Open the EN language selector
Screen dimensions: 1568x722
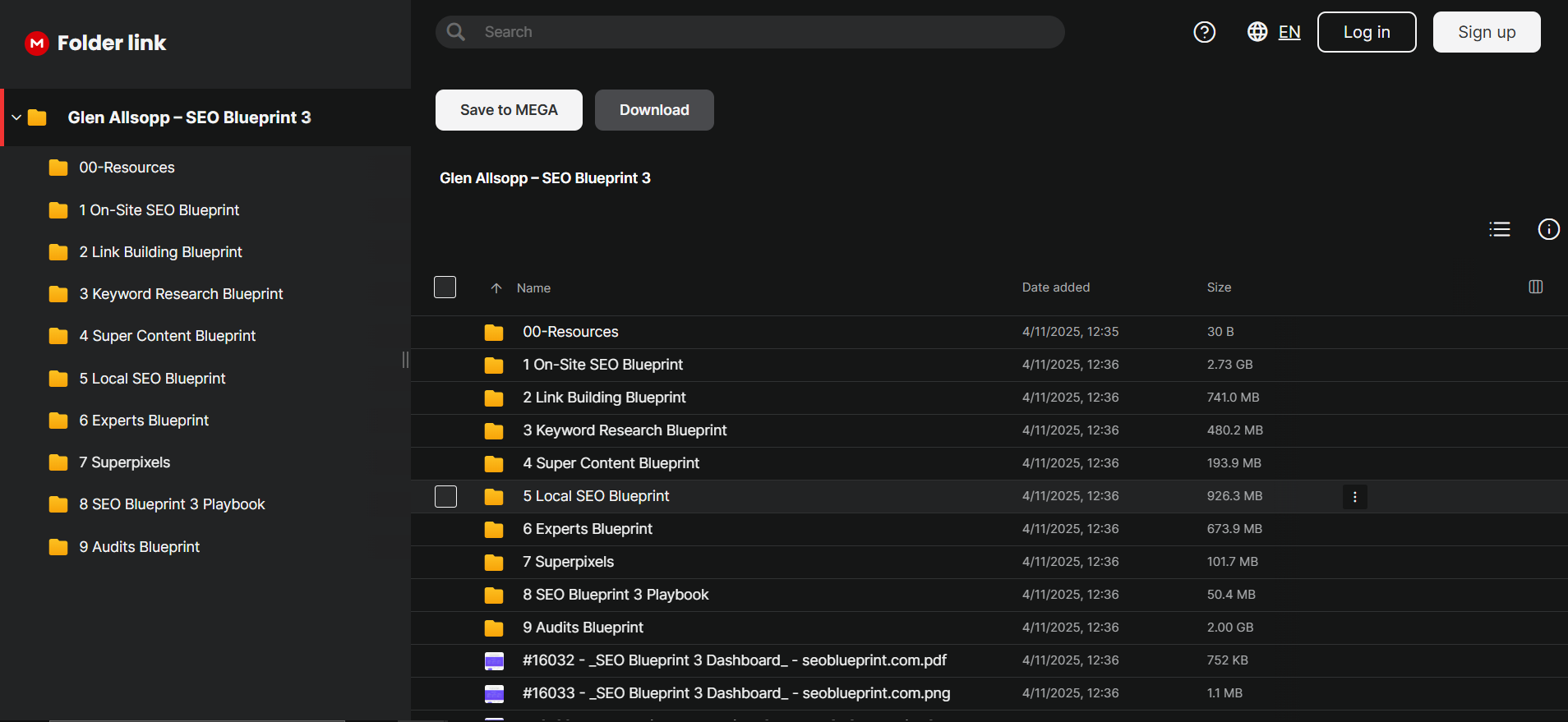1289,32
